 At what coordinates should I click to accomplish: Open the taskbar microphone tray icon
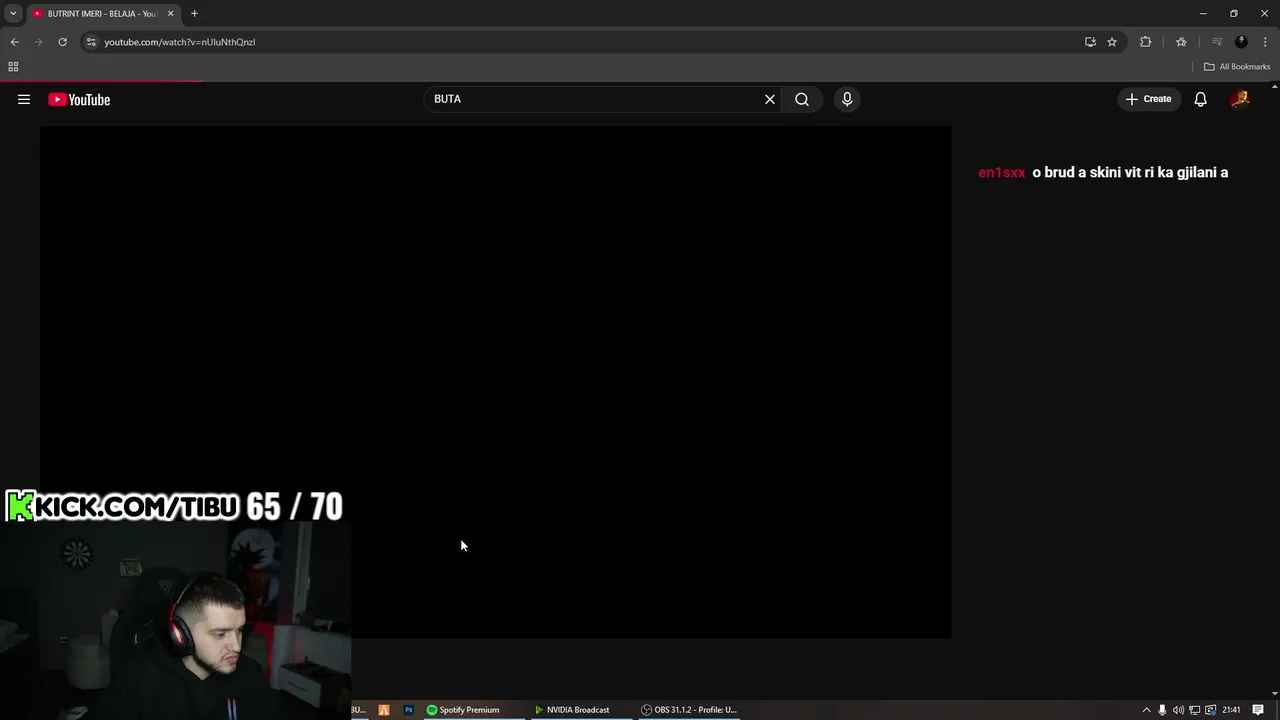(1162, 710)
